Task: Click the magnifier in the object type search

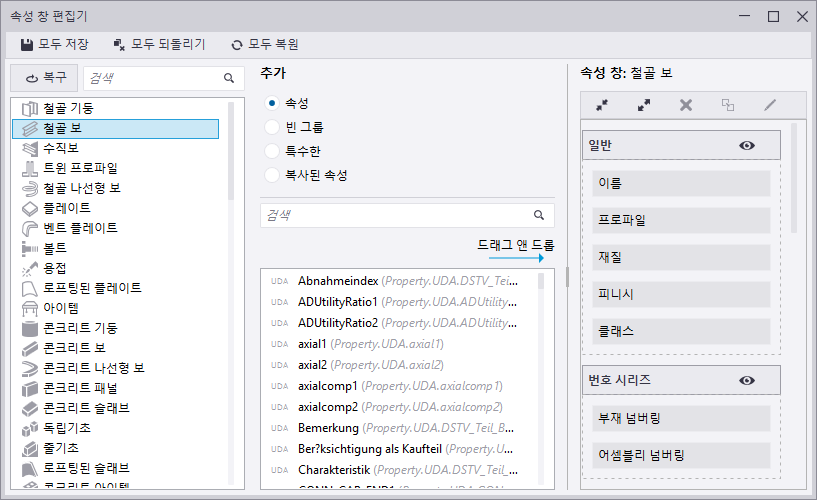Action: 229,78
